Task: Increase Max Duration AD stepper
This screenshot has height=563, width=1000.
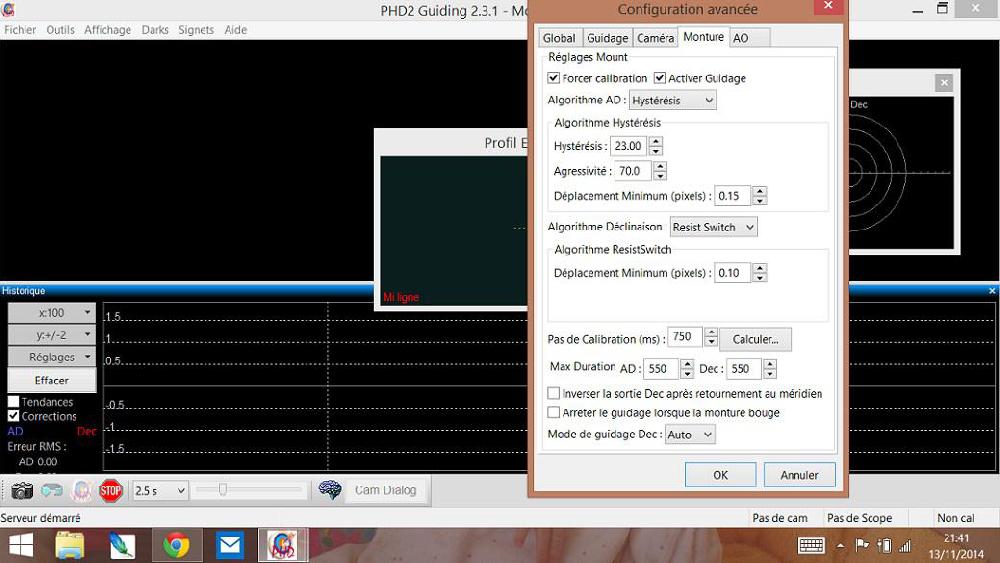Action: tap(687, 364)
